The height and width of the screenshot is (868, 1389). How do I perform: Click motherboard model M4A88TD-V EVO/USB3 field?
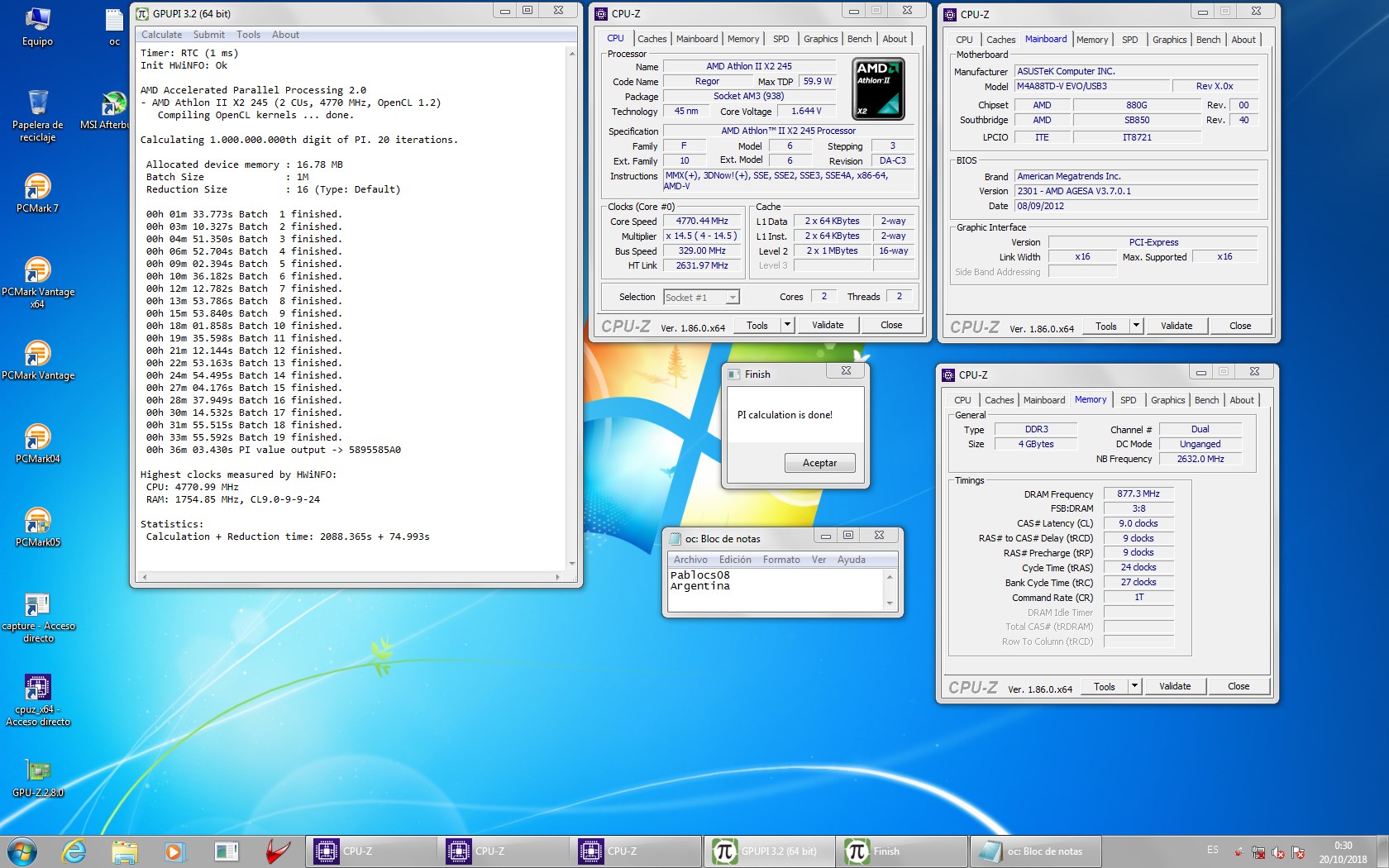1092,86
